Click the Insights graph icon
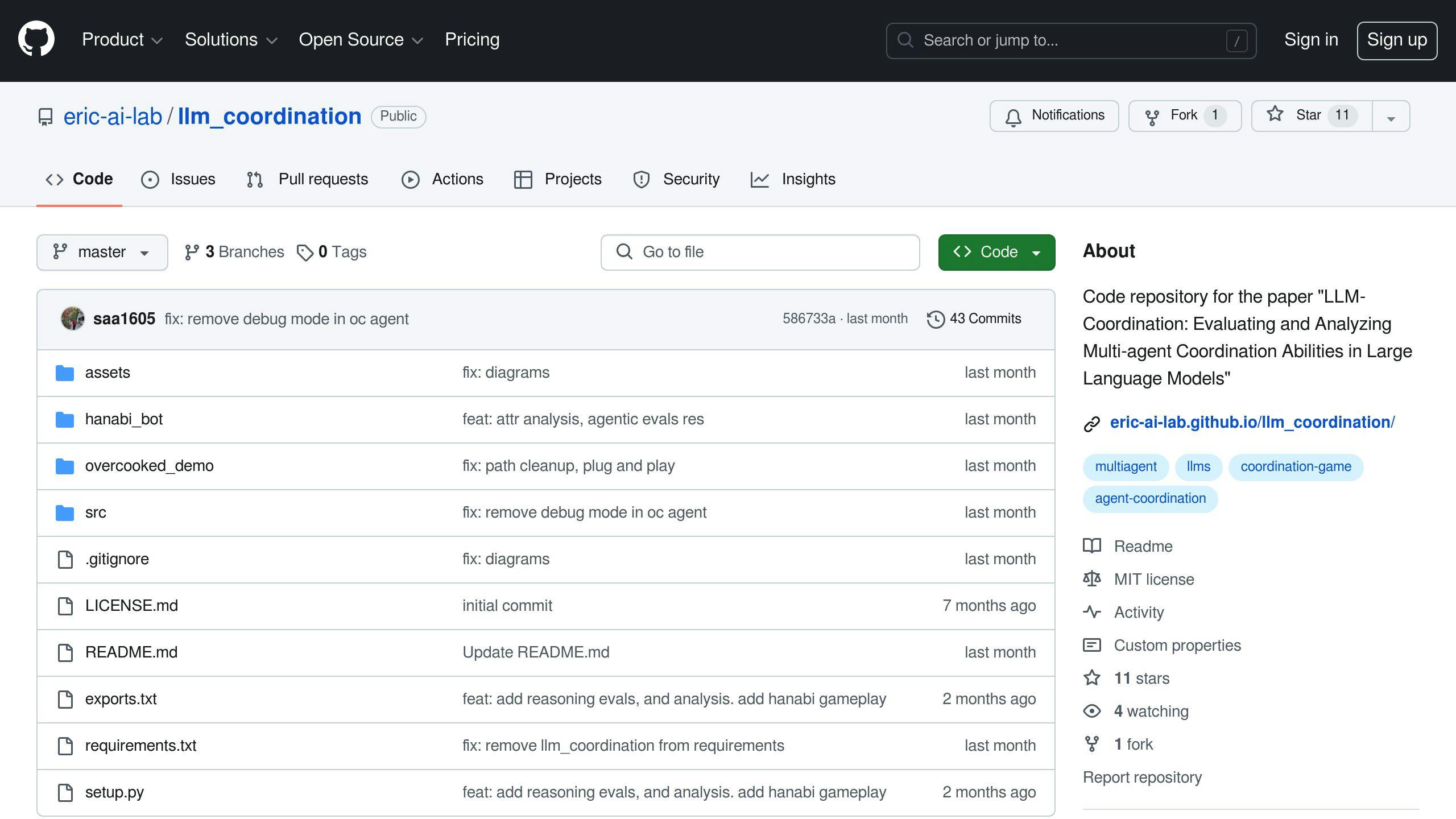Viewport: 1456px width, 819px height. (760, 179)
